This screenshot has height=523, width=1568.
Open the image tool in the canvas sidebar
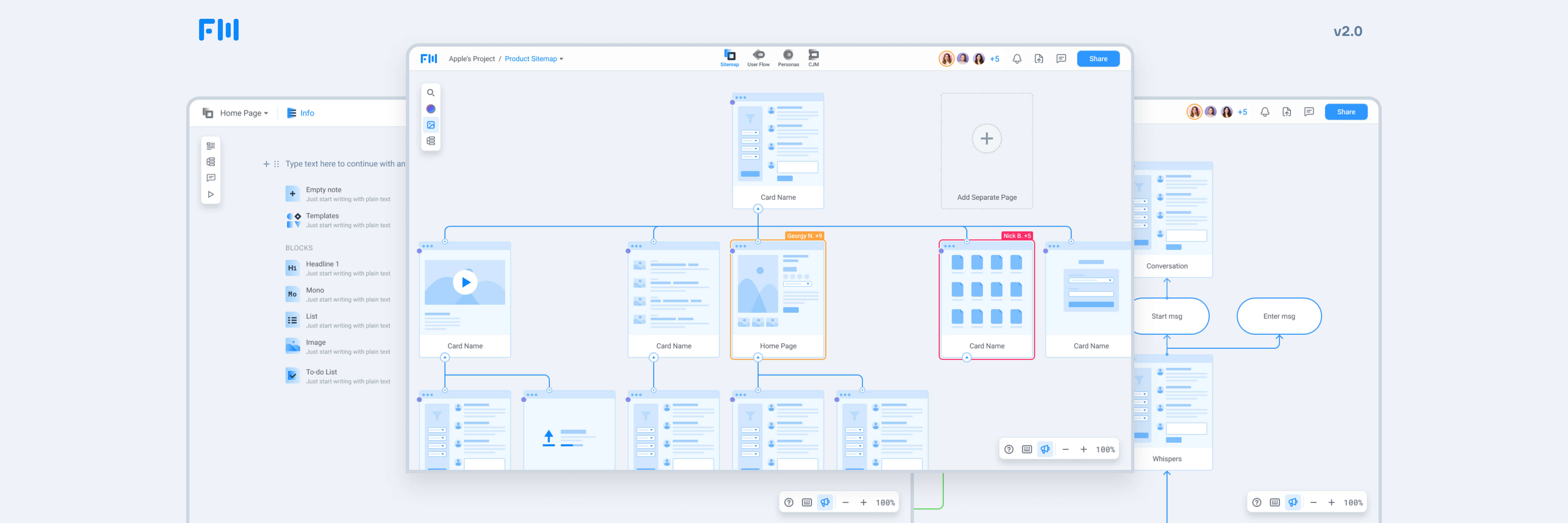click(431, 125)
